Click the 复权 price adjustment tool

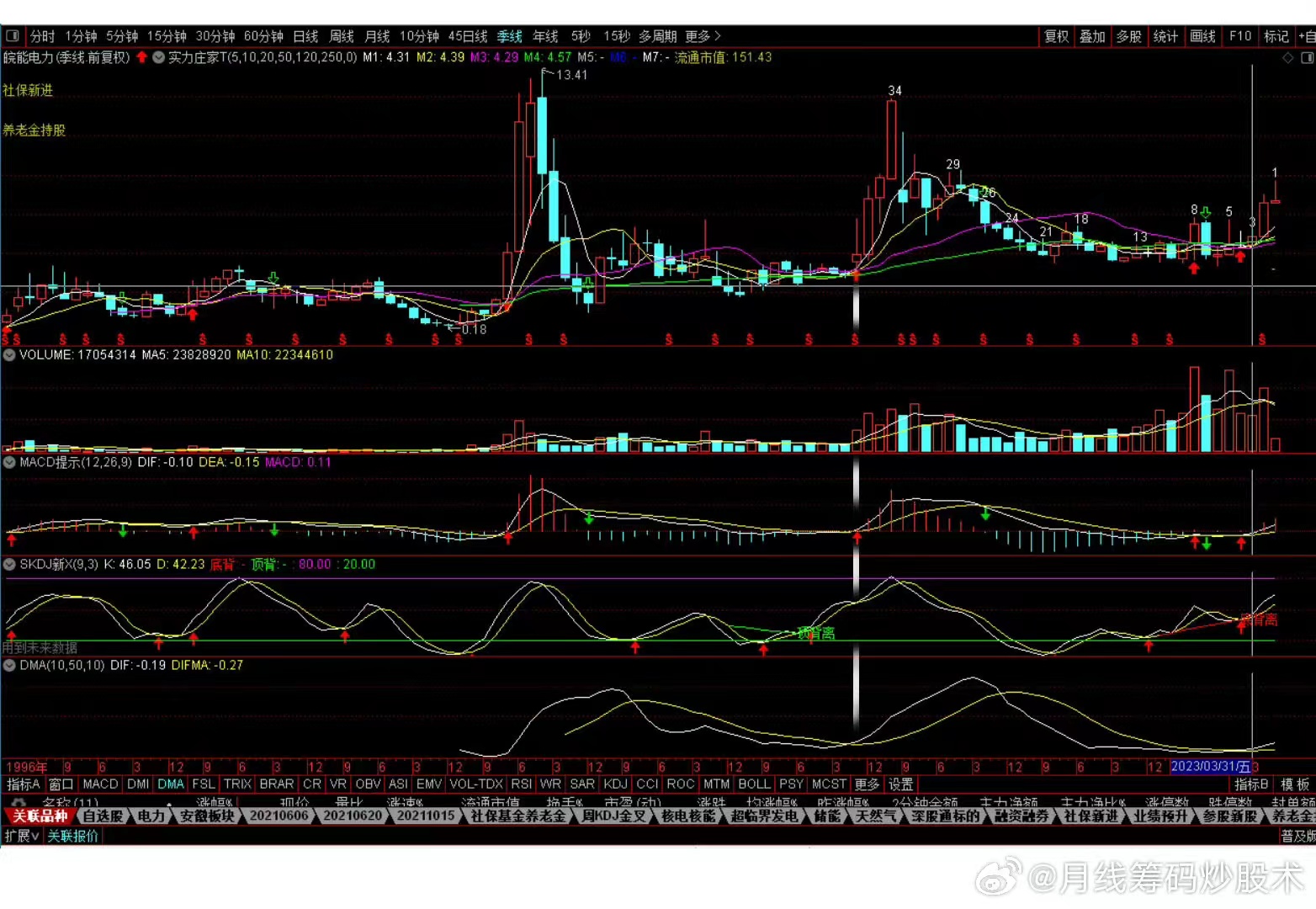tap(1056, 36)
